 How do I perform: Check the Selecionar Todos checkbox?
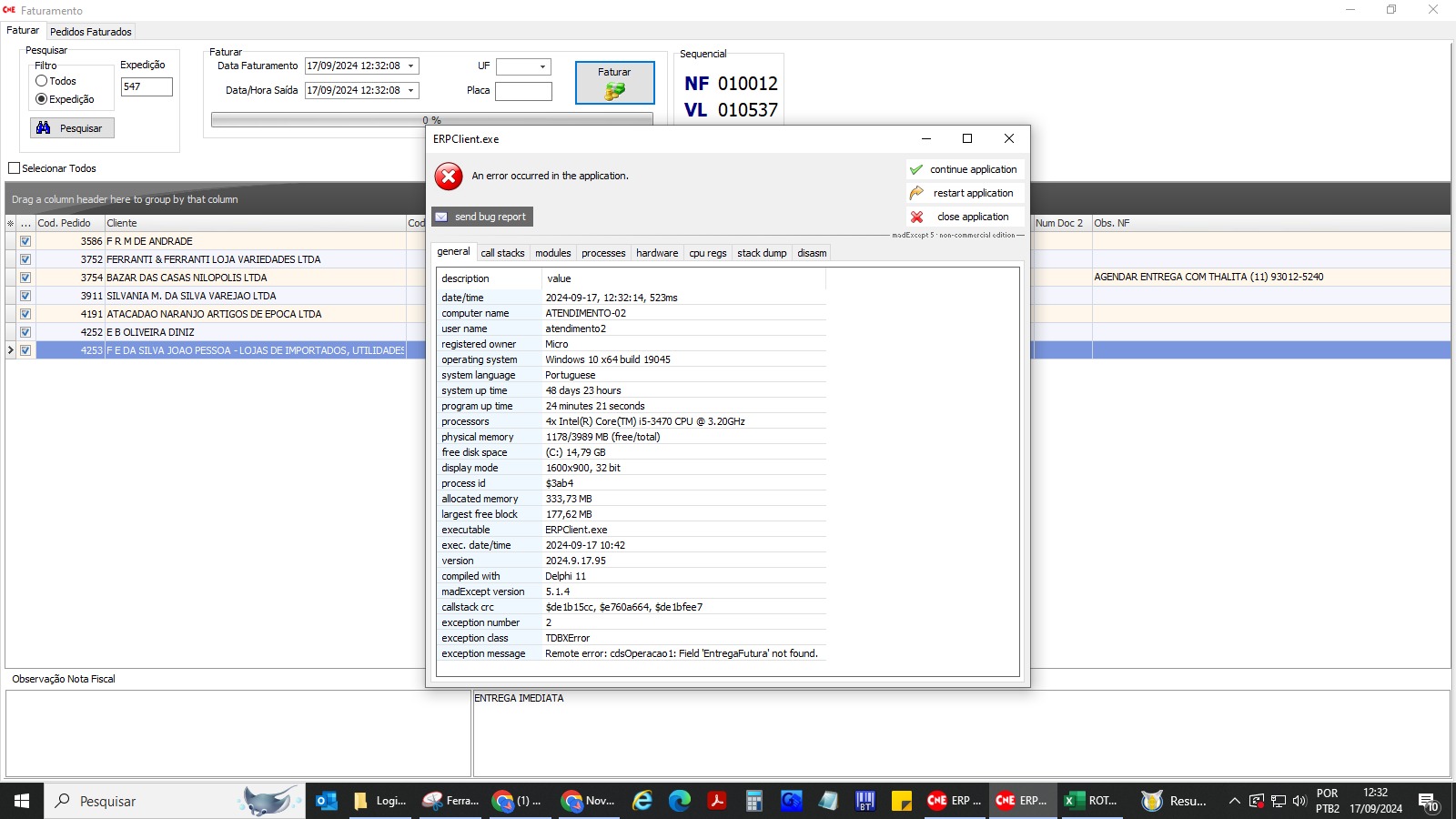(x=15, y=168)
